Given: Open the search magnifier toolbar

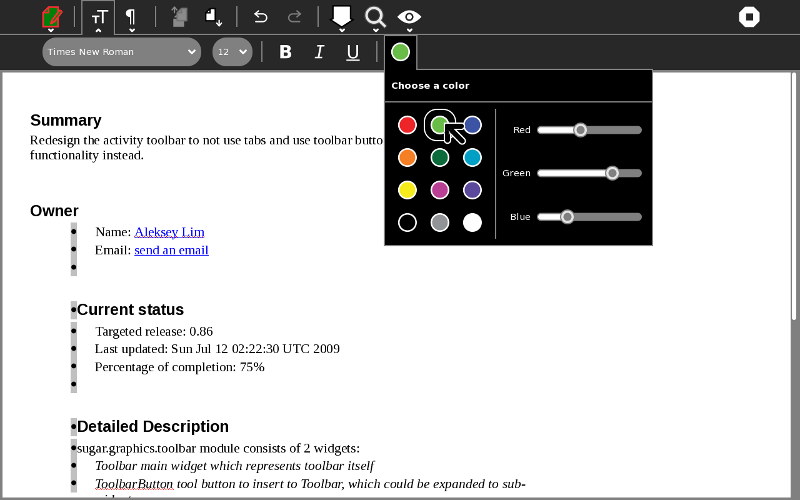Looking at the screenshot, I should [375, 17].
